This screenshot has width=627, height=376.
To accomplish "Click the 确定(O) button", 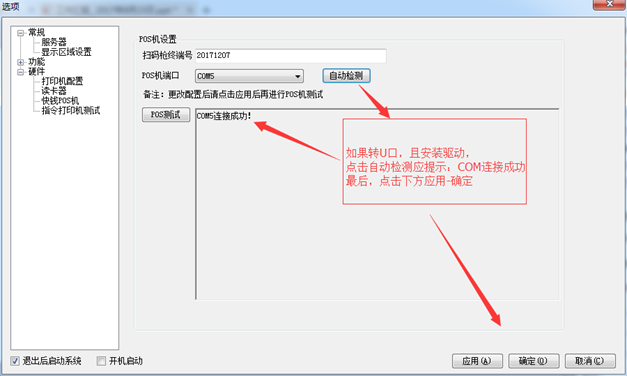I will (x=533, y=361).
